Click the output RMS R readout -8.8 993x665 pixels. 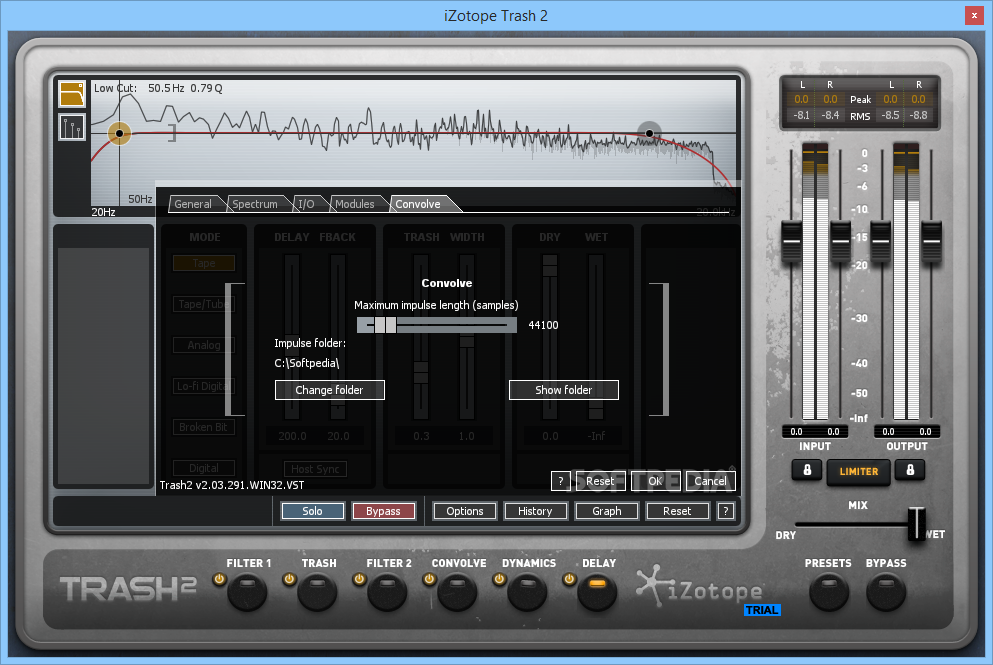tap(918, 115)
